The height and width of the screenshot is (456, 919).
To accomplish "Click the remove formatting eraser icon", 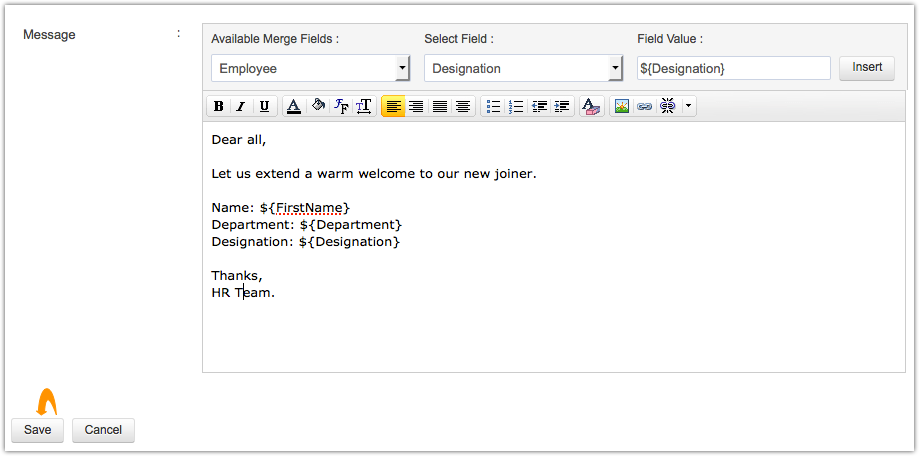I will coord(591,106).
